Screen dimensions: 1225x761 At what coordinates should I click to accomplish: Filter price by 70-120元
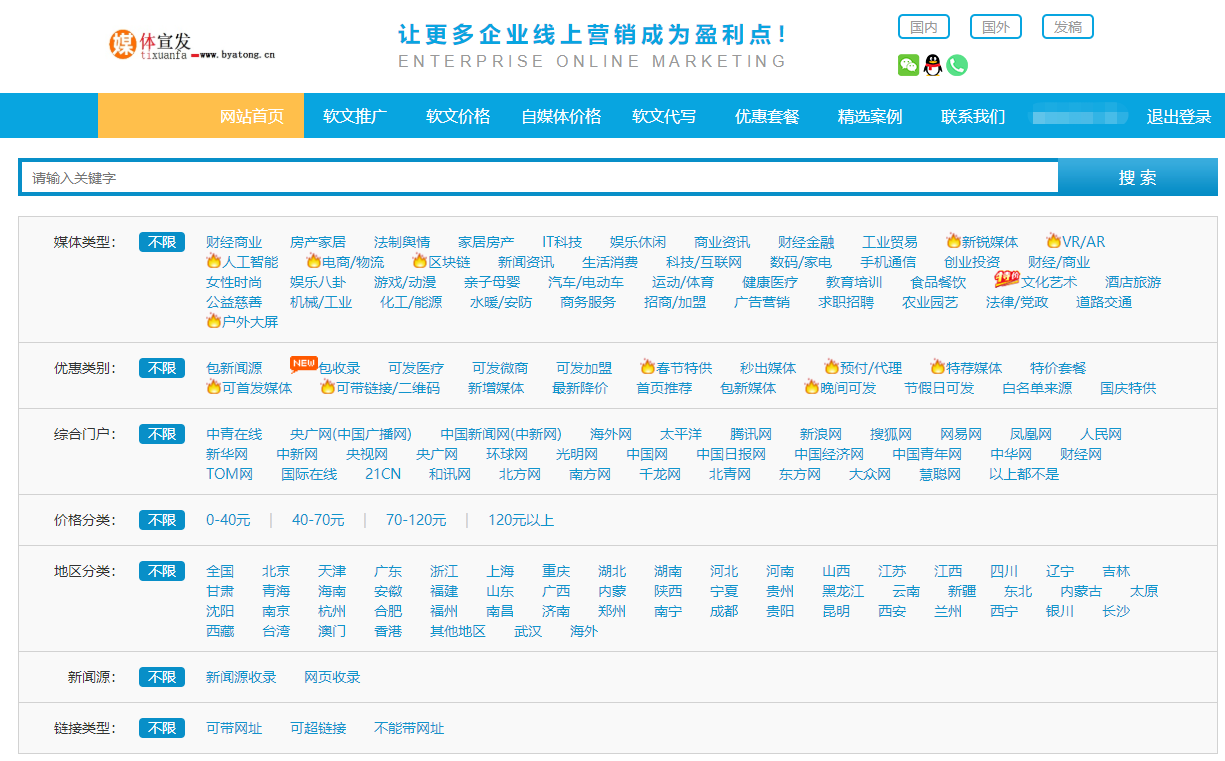416,520
